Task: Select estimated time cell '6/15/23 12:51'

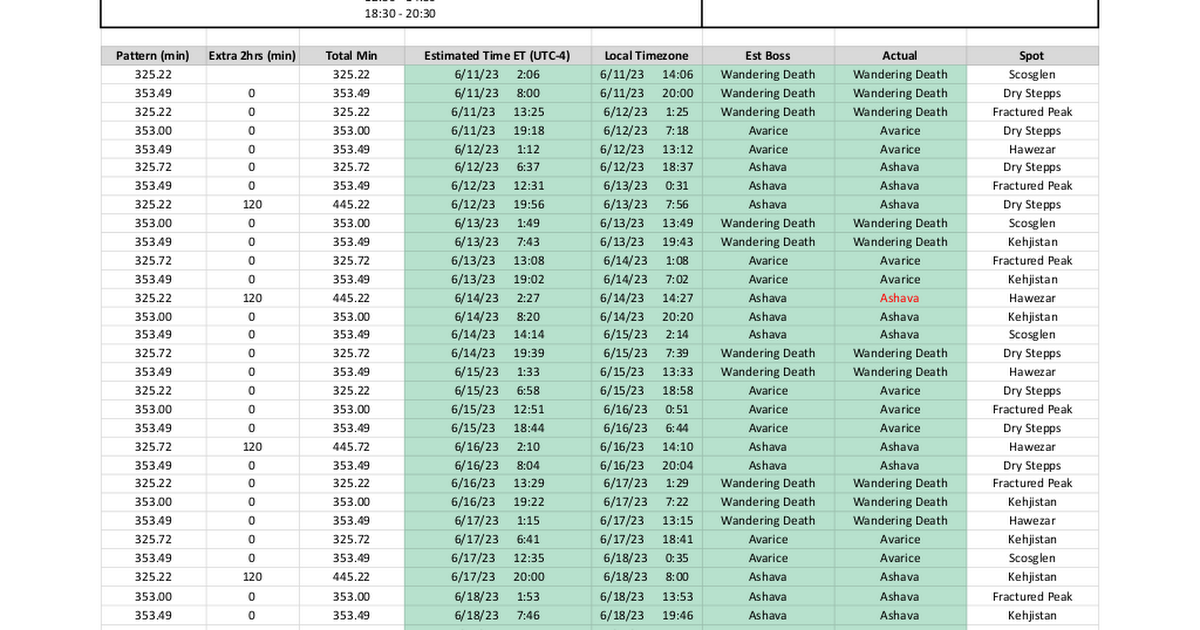Action: (497, 409)
